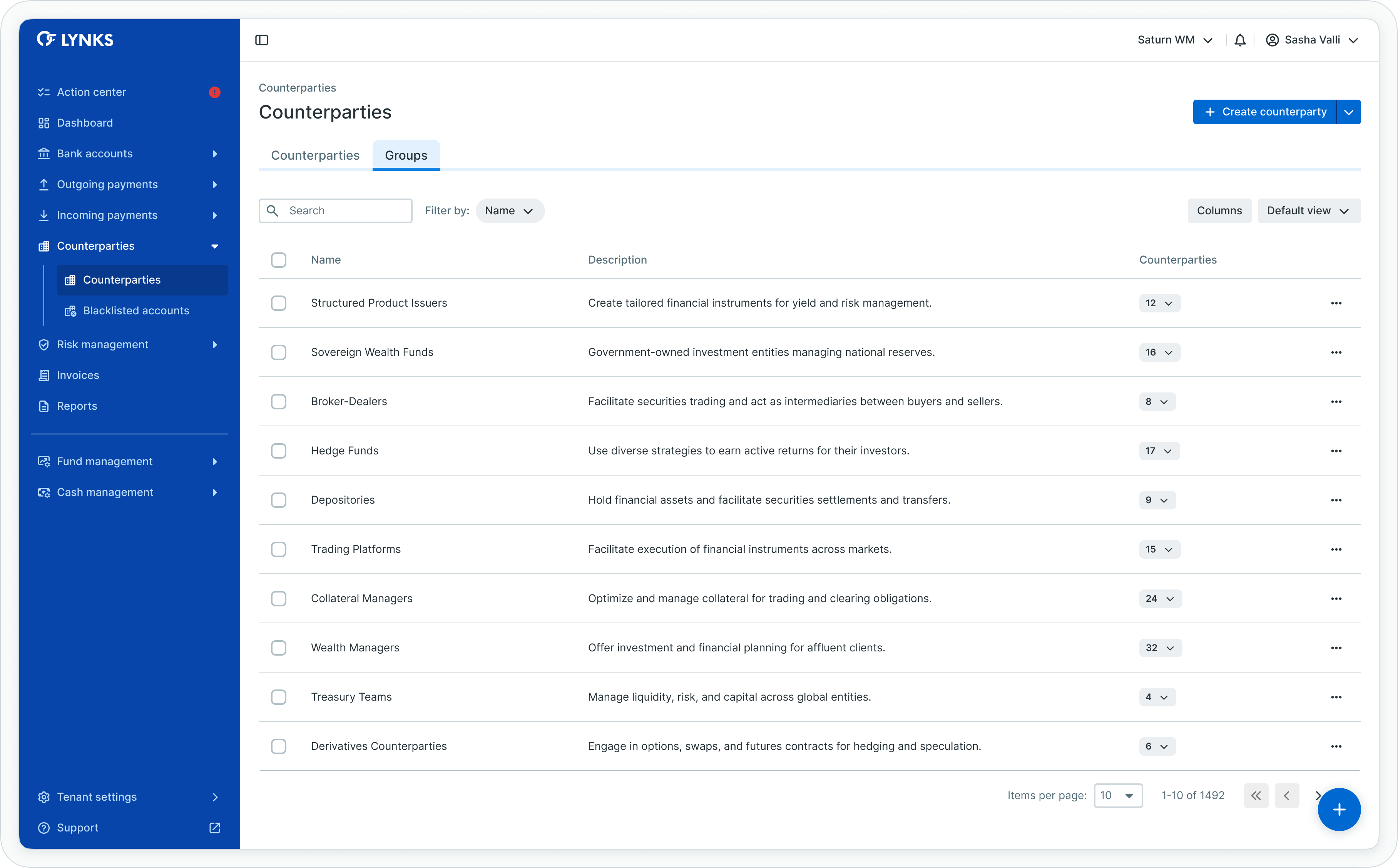Jump to first page with double-chevron
The image size is (1398, 868).
click(x=1256, y=796)
